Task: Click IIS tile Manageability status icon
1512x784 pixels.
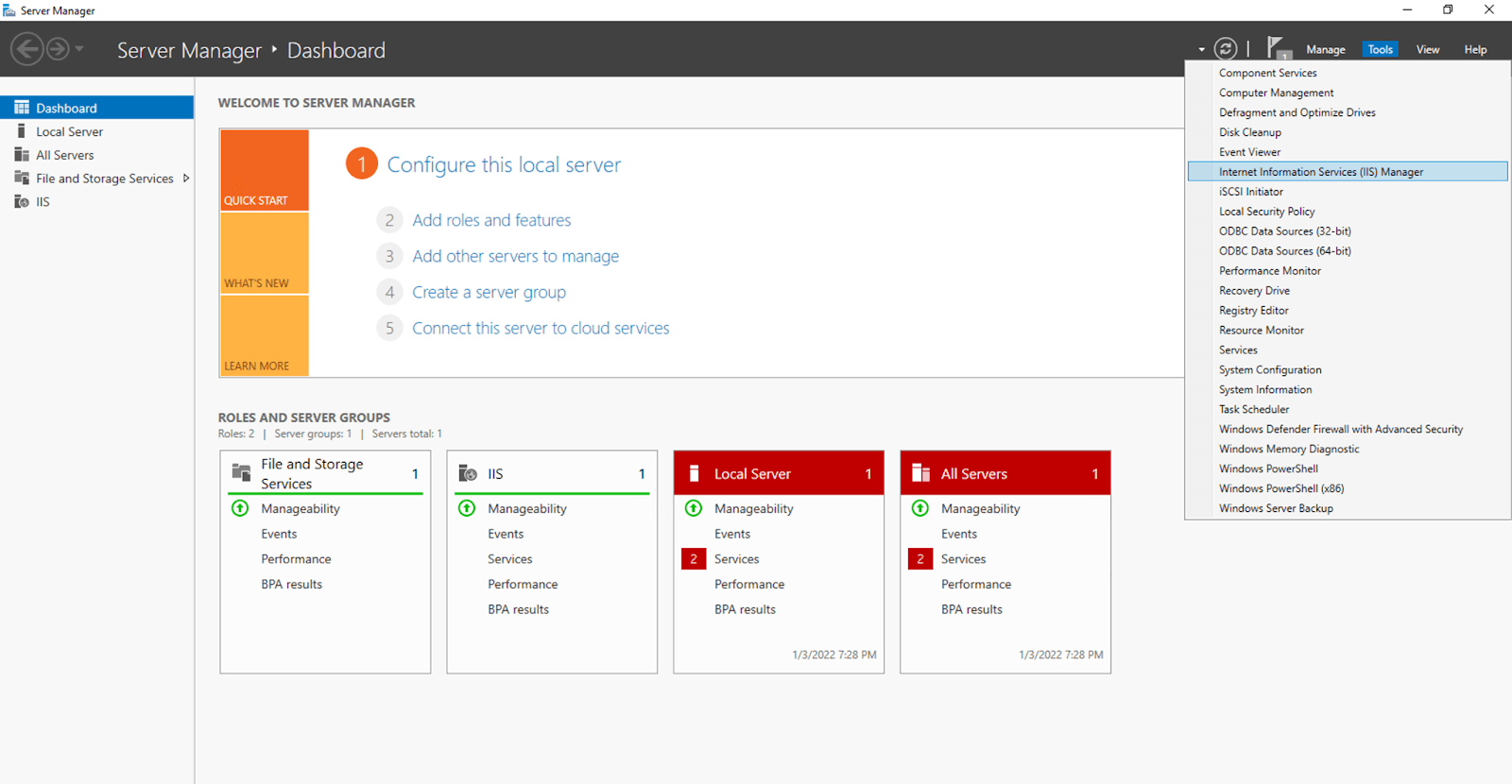Action: click(x=467, y=508)
